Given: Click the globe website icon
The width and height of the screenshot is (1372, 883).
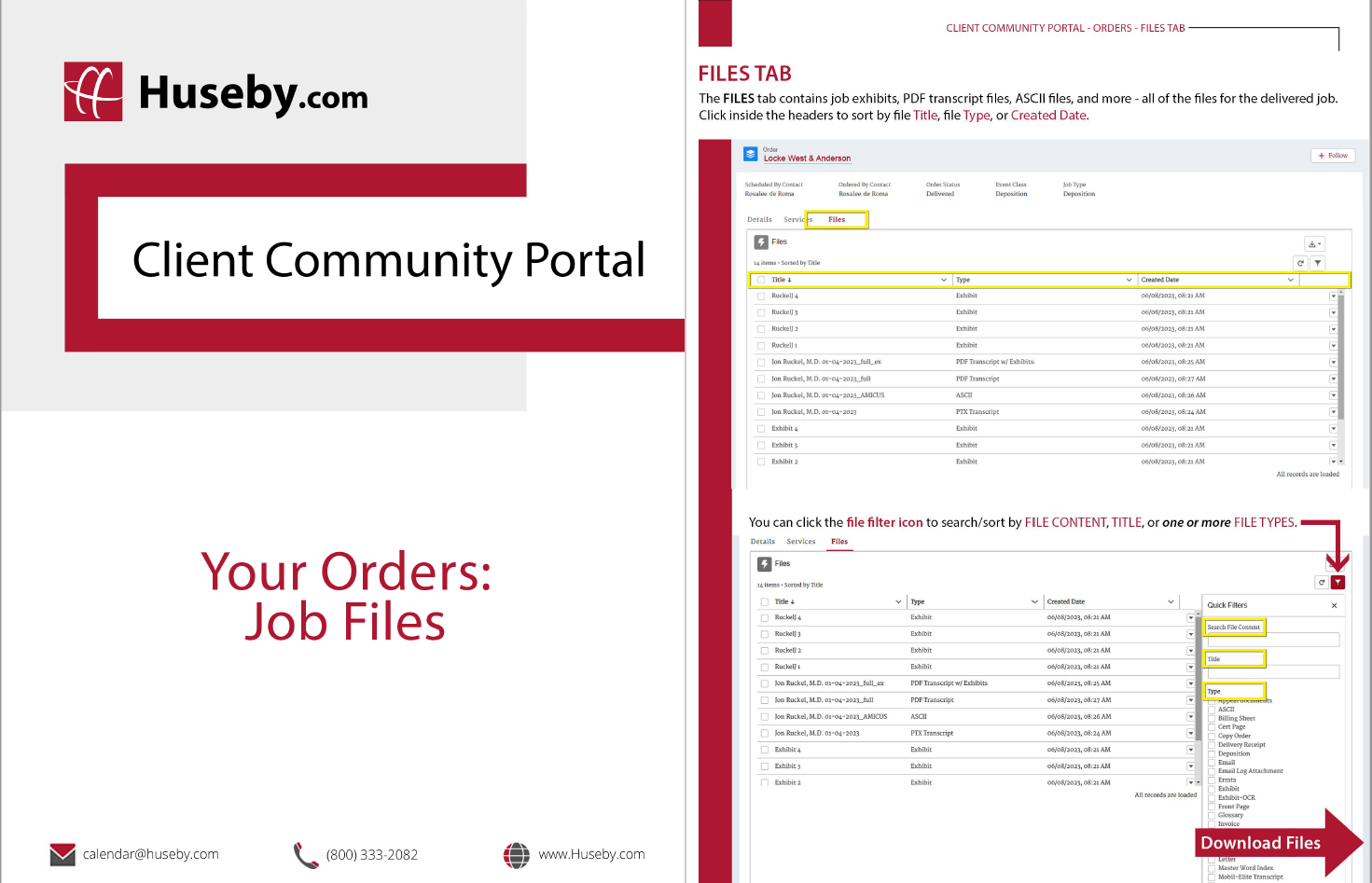Looking at the screenshot, I should [517, 855].
